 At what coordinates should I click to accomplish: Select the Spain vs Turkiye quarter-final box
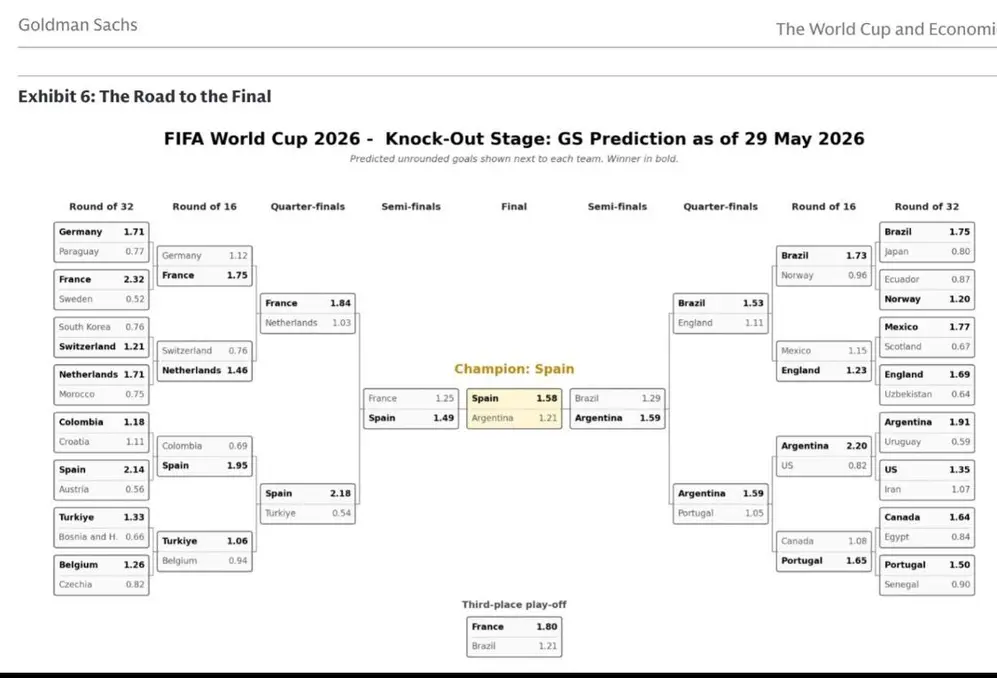click(308, 503)
